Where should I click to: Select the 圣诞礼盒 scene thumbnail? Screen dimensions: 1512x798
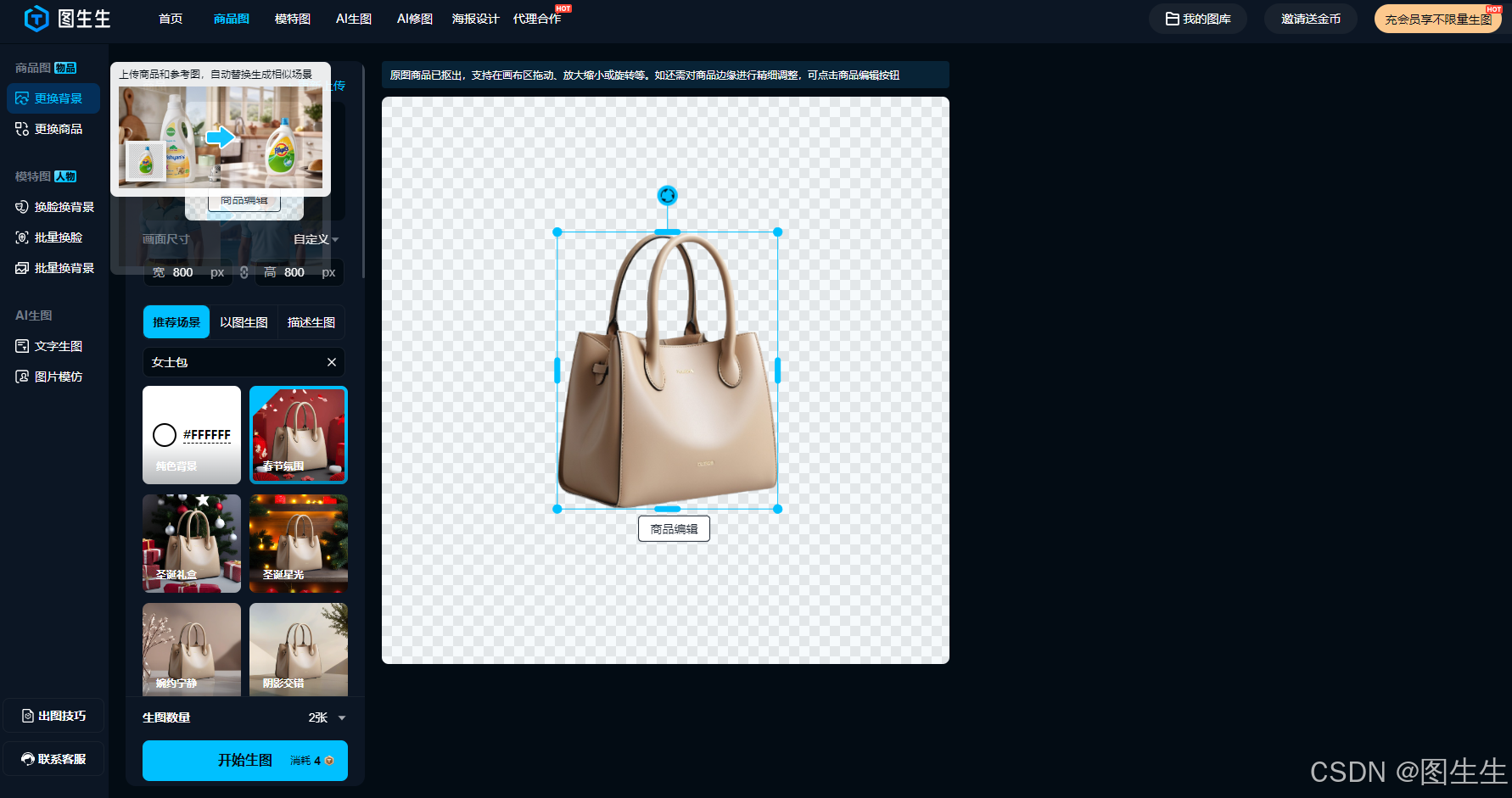click(192, 544)
